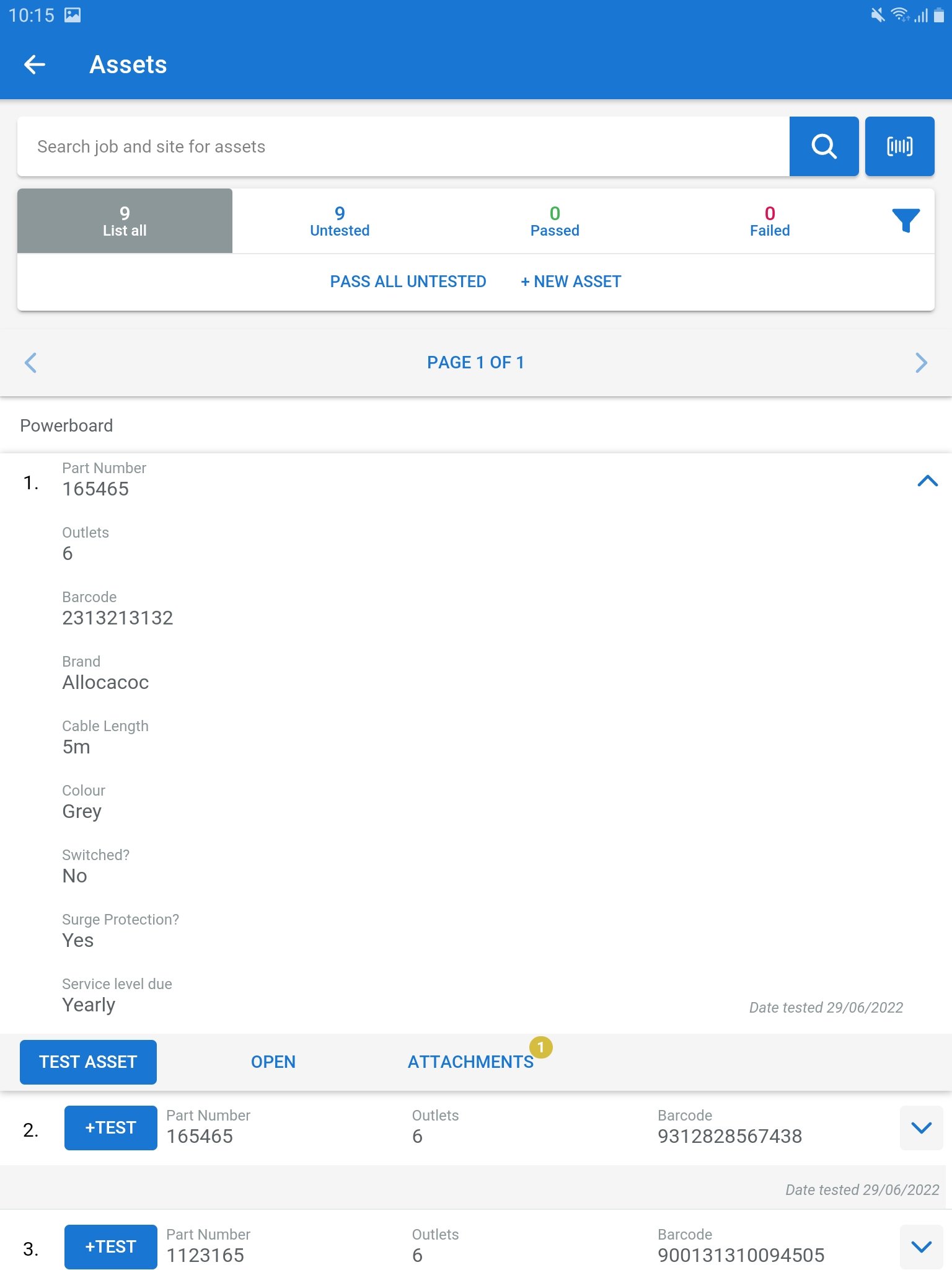Open the filter funnel icon
The image size is (952, 1270).
pyautogui.click(x=906, y=220)
